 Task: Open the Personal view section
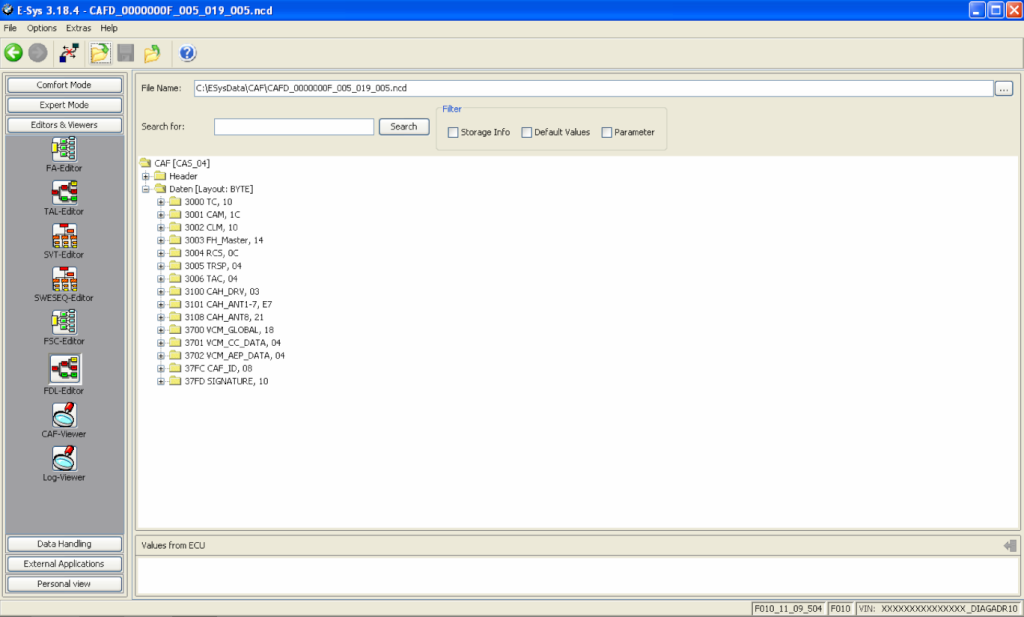[x=64, y=584]
